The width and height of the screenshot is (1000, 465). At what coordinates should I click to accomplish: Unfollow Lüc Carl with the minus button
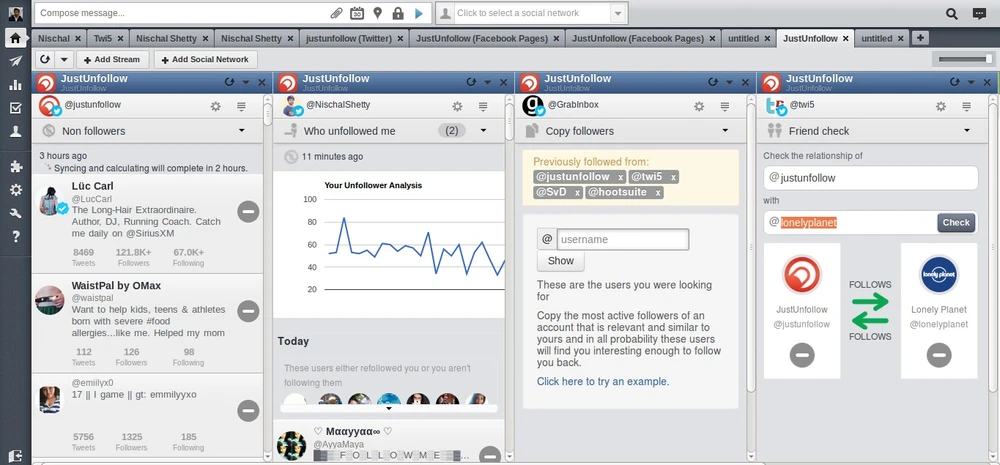pyautogui.click(x=248, y=211)
